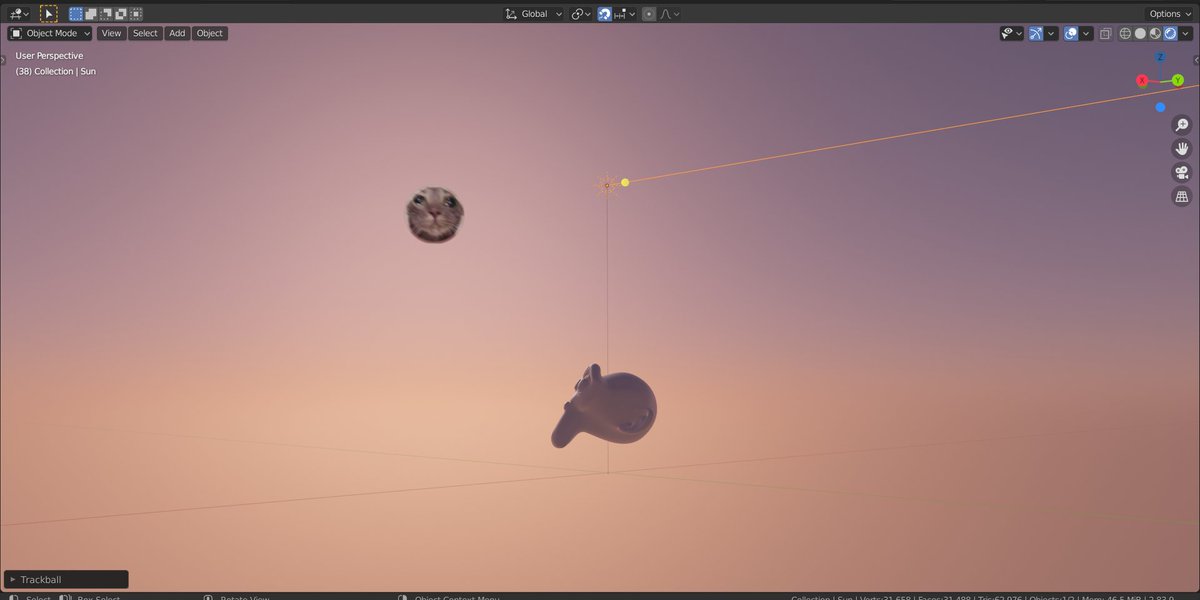The image size is (1200, 600).
Task: Open the Object menu
Action: (210, 33)
